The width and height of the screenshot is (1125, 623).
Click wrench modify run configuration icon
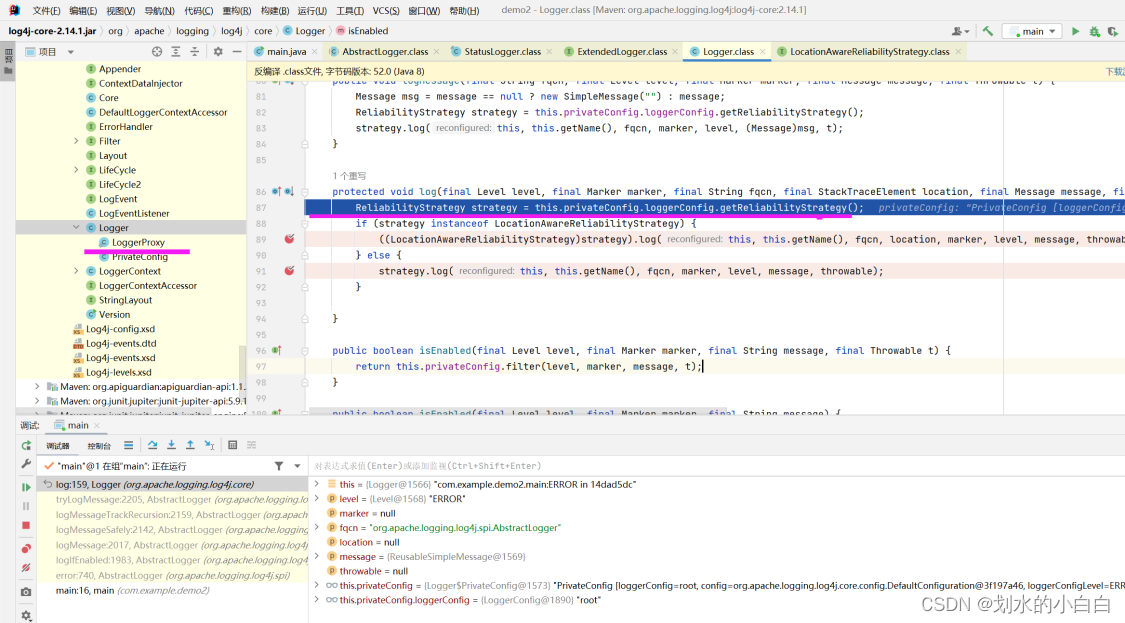26,464
